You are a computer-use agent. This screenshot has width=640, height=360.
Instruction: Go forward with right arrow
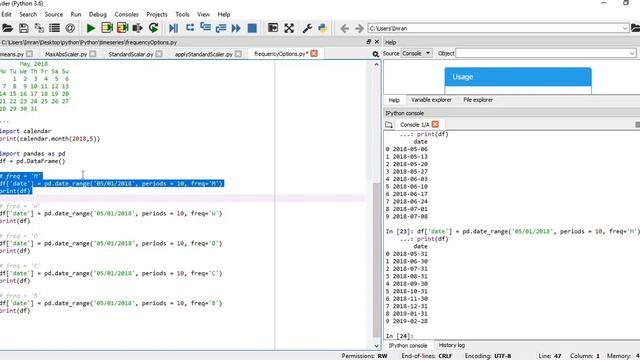coord(359,28)
